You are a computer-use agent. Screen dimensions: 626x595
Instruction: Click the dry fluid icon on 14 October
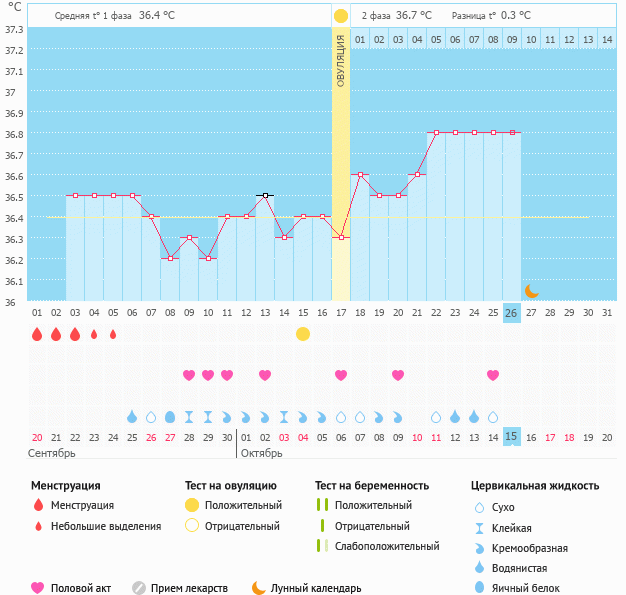point(493,417)
